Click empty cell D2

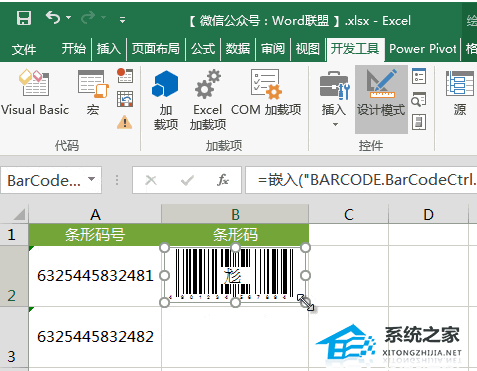pyautogui.click(x=429, y=276)
